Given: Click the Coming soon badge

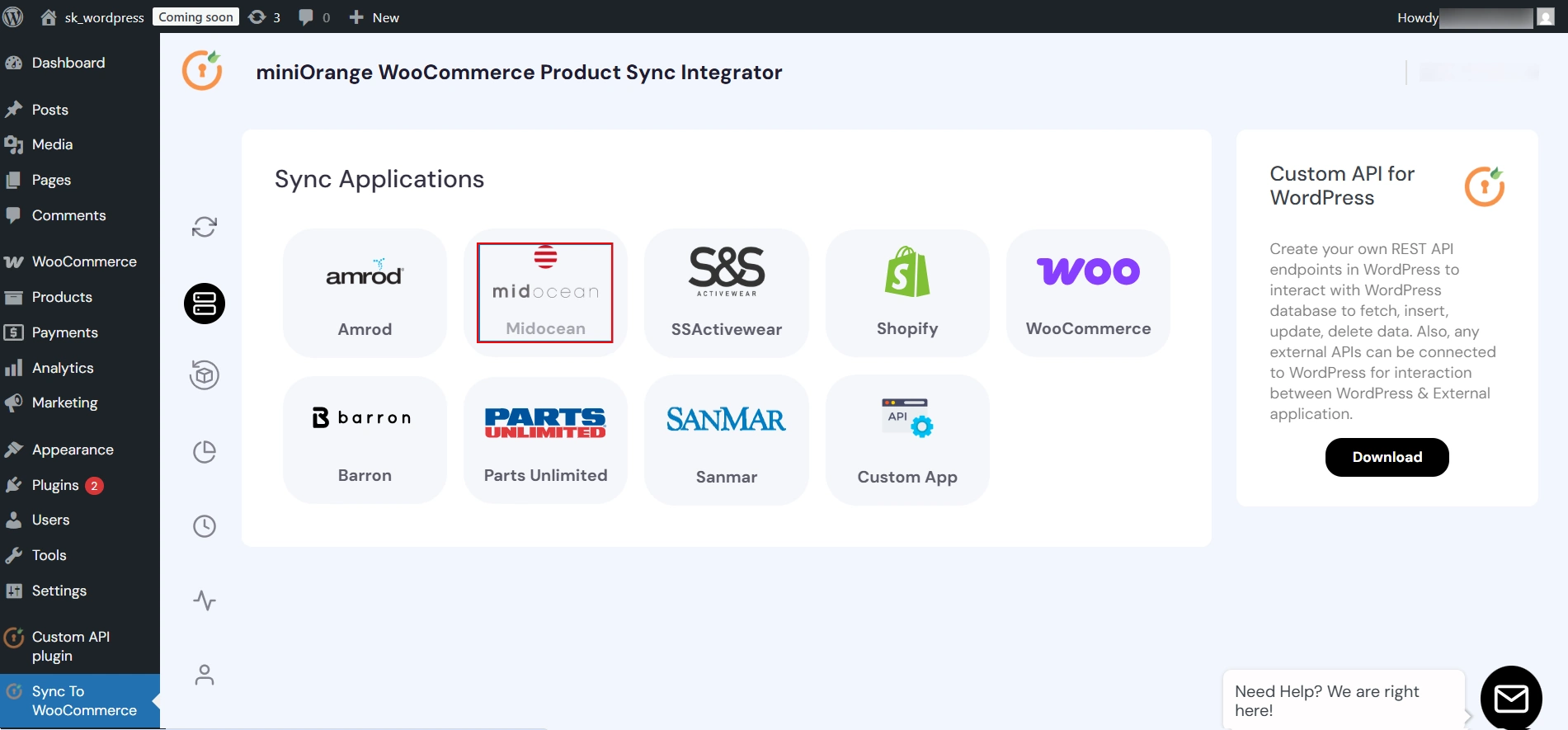Looking at the screenshot, I should pos(195,16).
